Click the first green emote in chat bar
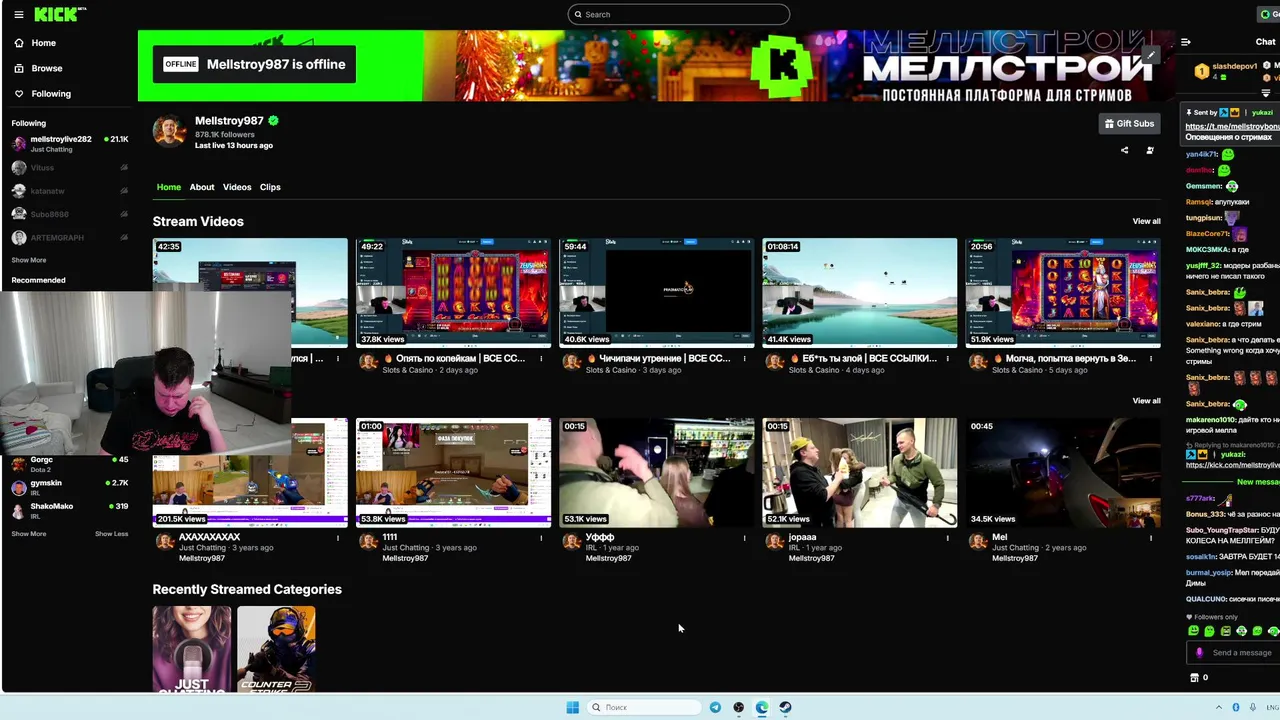The image size is (1280, 720). pyautogui.click(x=1193, y=631)
